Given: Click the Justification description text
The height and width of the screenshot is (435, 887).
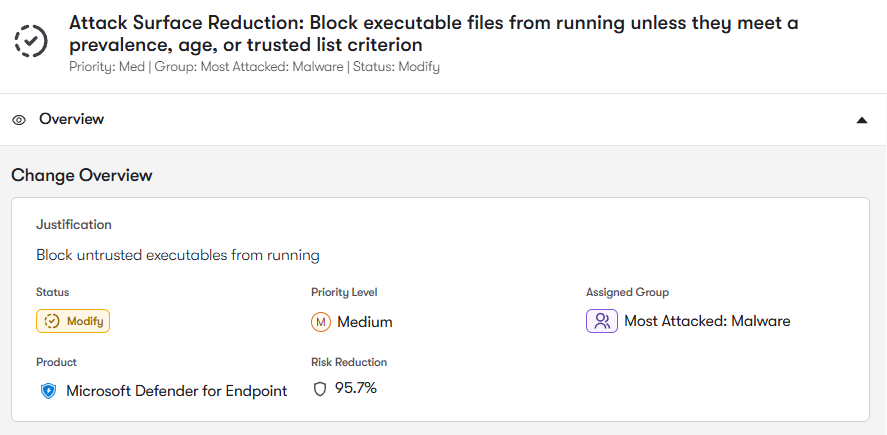Looking at the screenshot, I should [x=178, y=255].
